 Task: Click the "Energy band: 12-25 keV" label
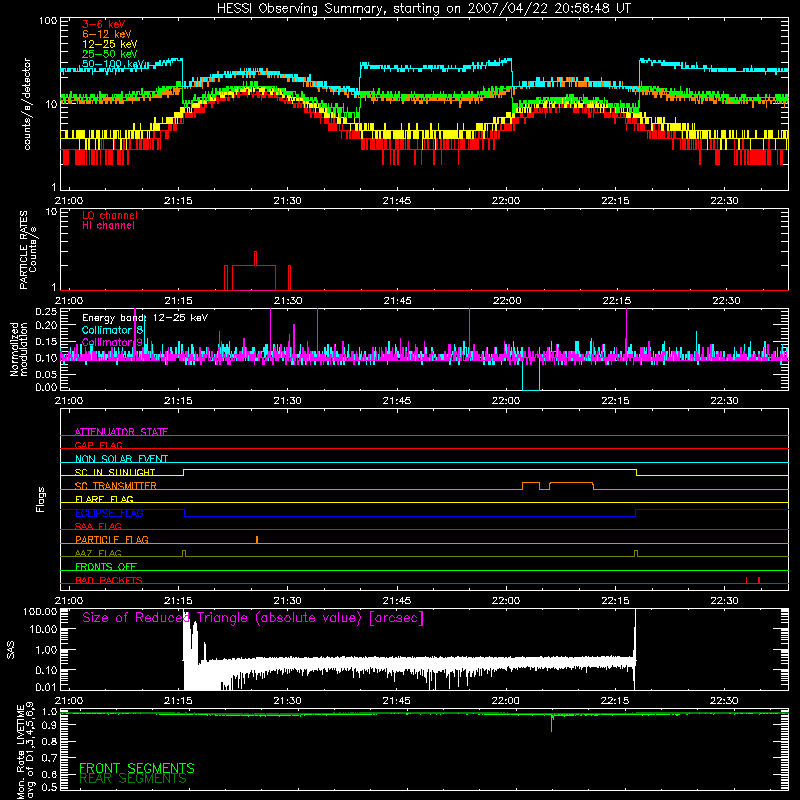click(x=145, y=318)
